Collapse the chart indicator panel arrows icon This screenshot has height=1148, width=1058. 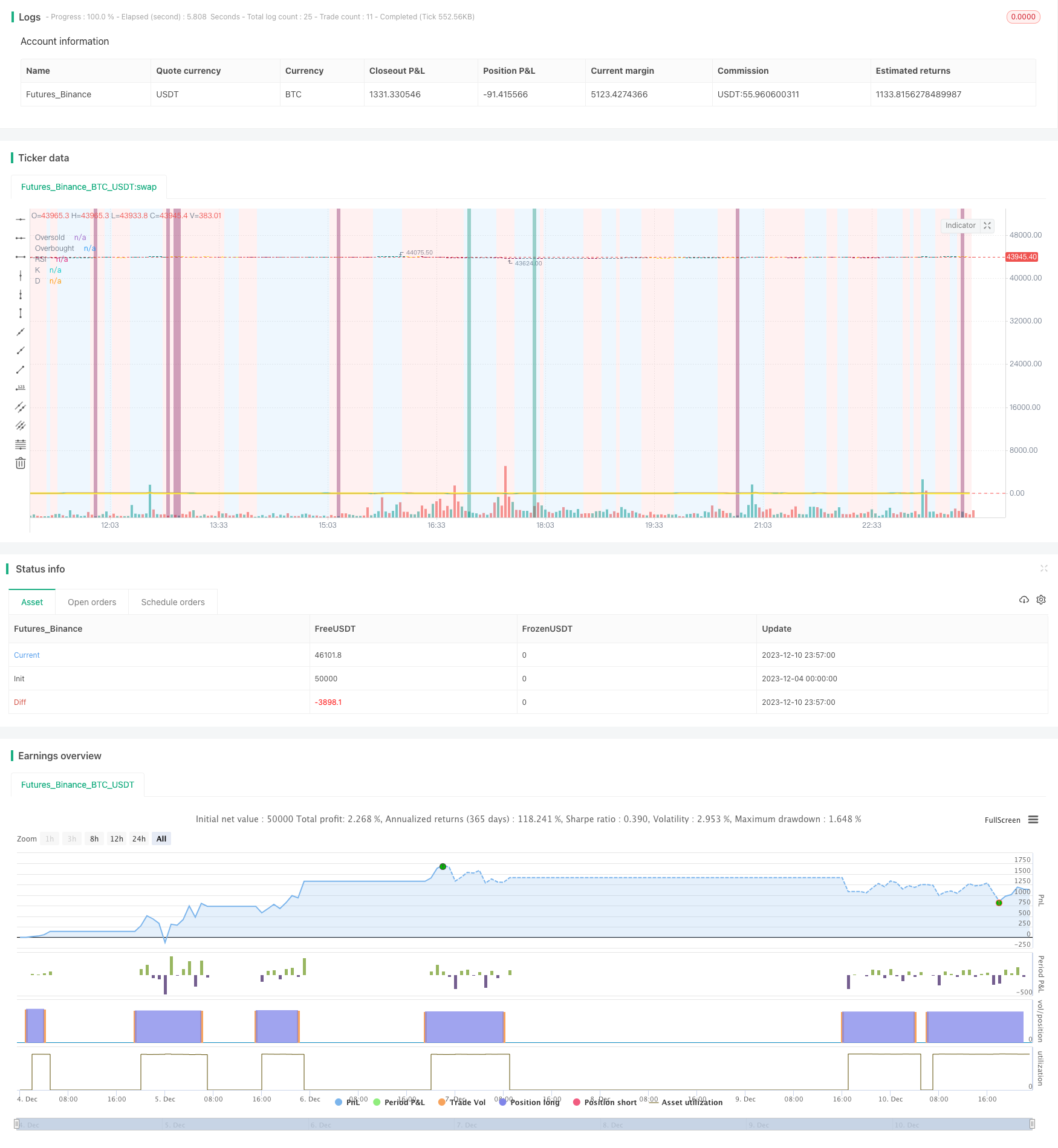987,225
